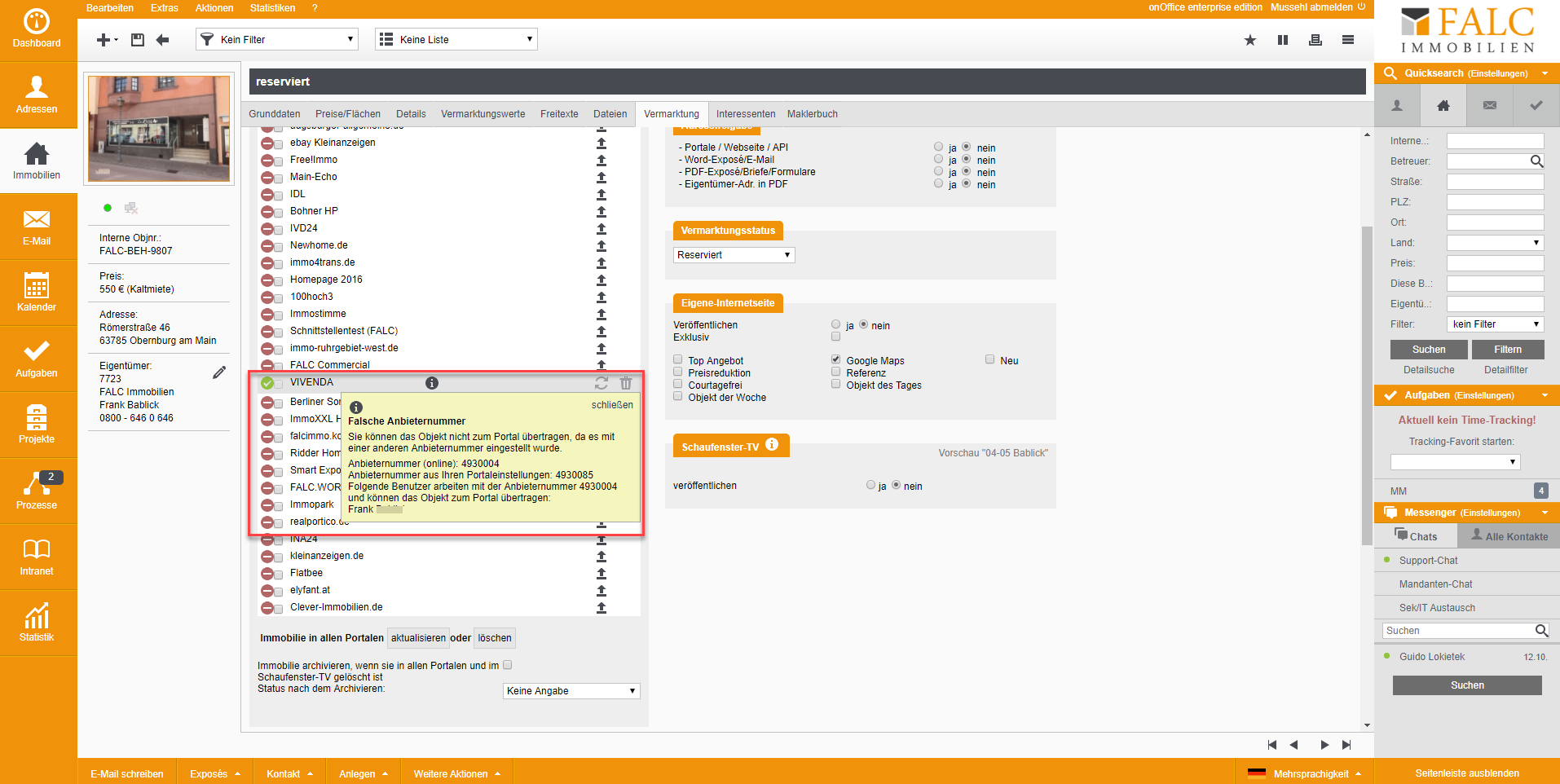Toggle the Google Maps checkbox

click(835, 359)
